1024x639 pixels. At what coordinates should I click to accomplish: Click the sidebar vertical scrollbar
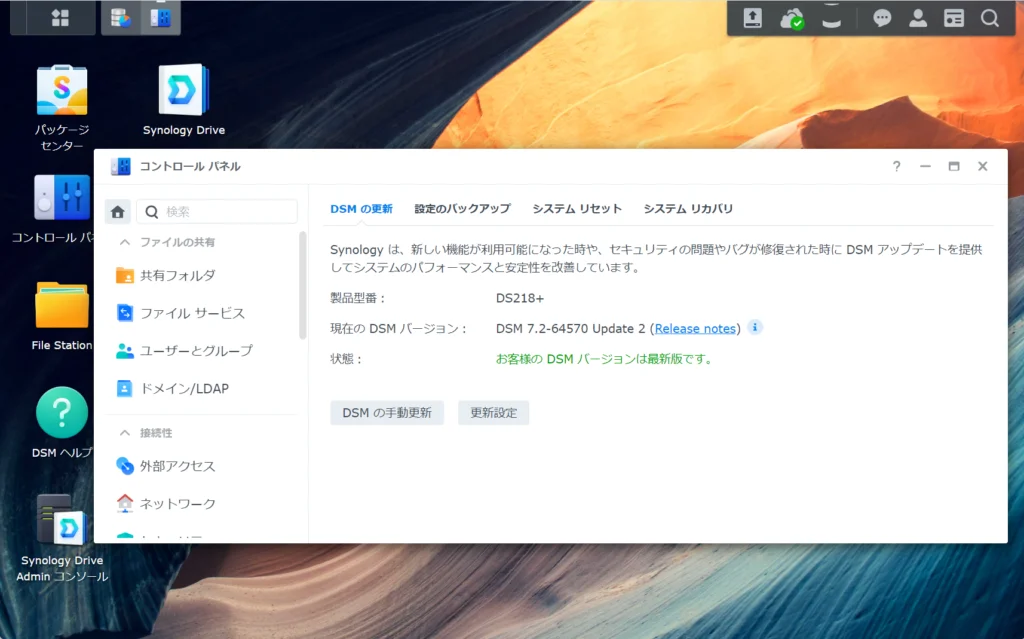303,285
